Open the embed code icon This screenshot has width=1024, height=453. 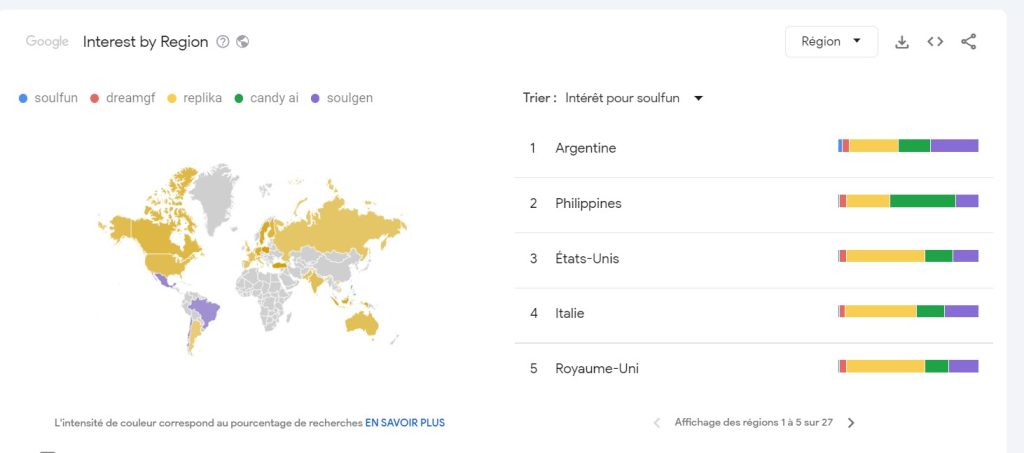pos(935,42)
